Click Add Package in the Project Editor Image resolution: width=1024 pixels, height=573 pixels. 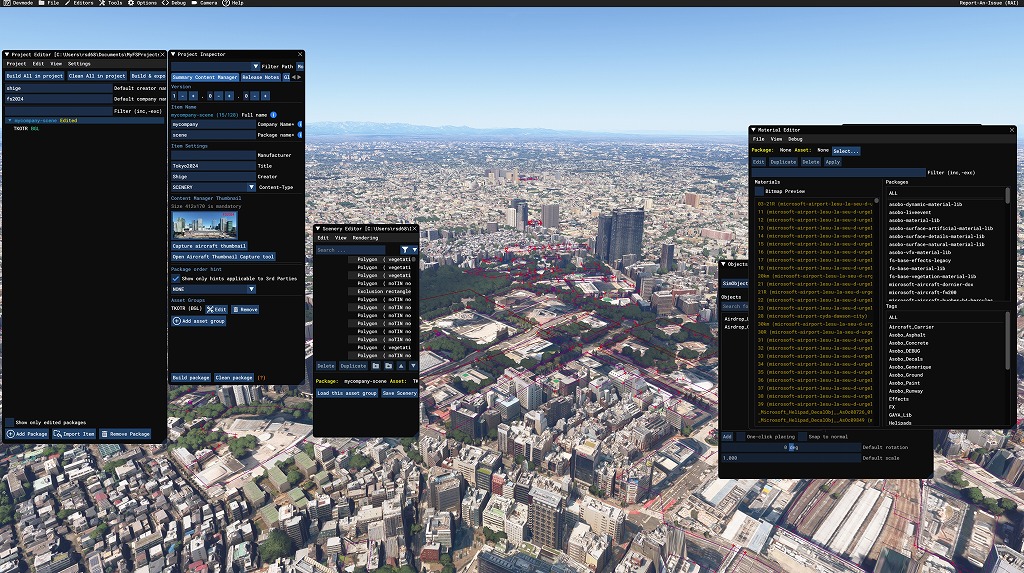pyautogui.click(x=27, y=434)
